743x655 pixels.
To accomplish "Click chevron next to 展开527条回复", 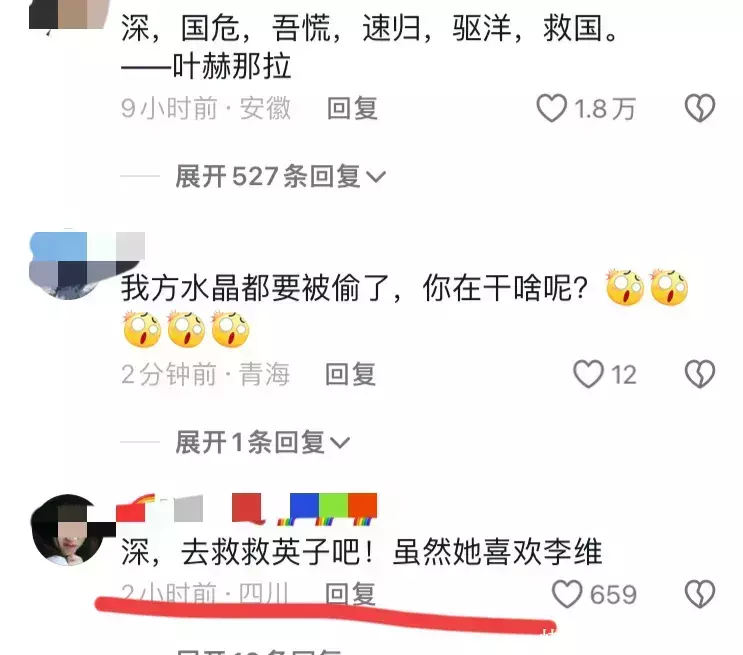I will [x=376, y=178].
